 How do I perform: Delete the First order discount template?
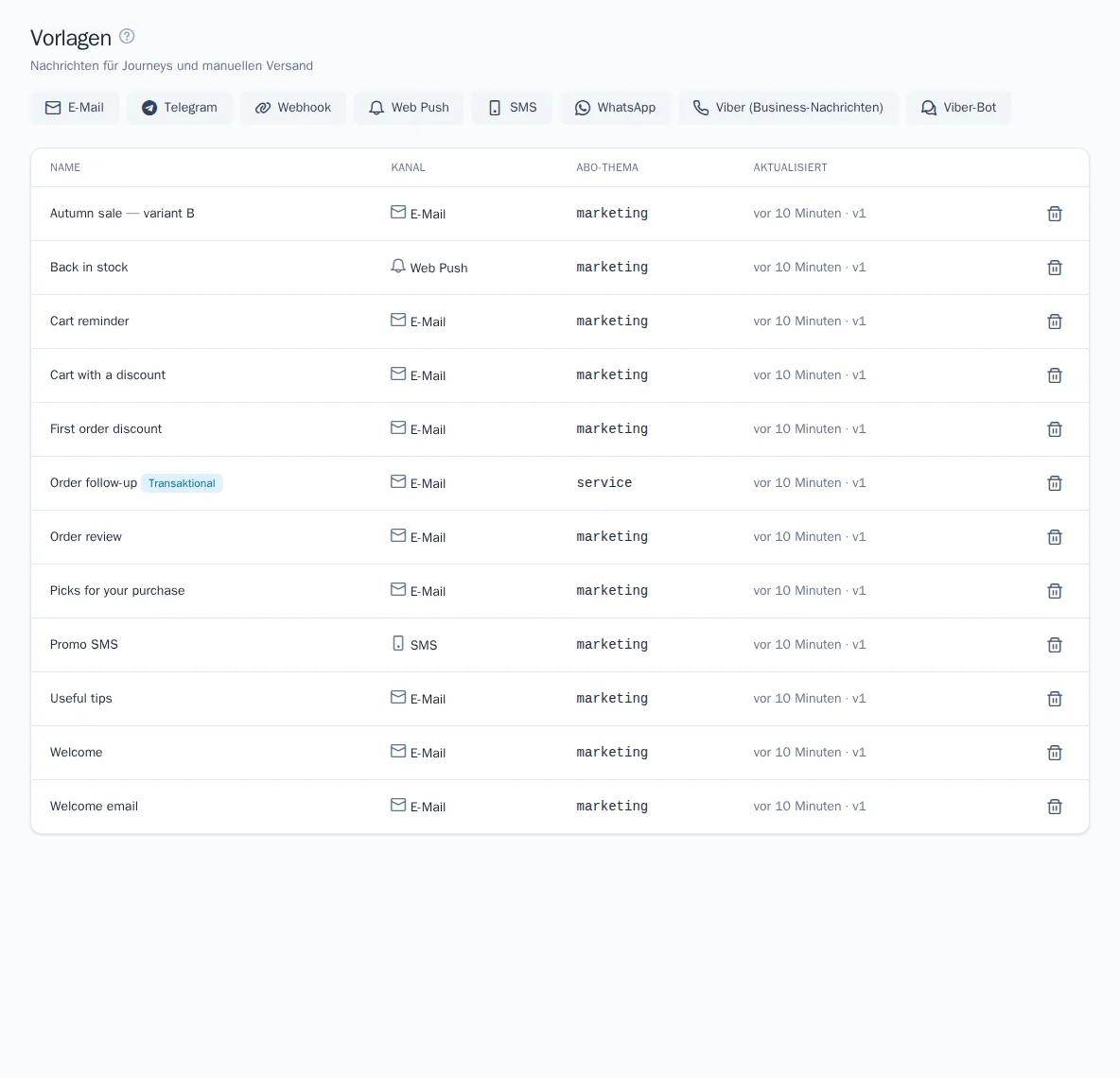1055,429
